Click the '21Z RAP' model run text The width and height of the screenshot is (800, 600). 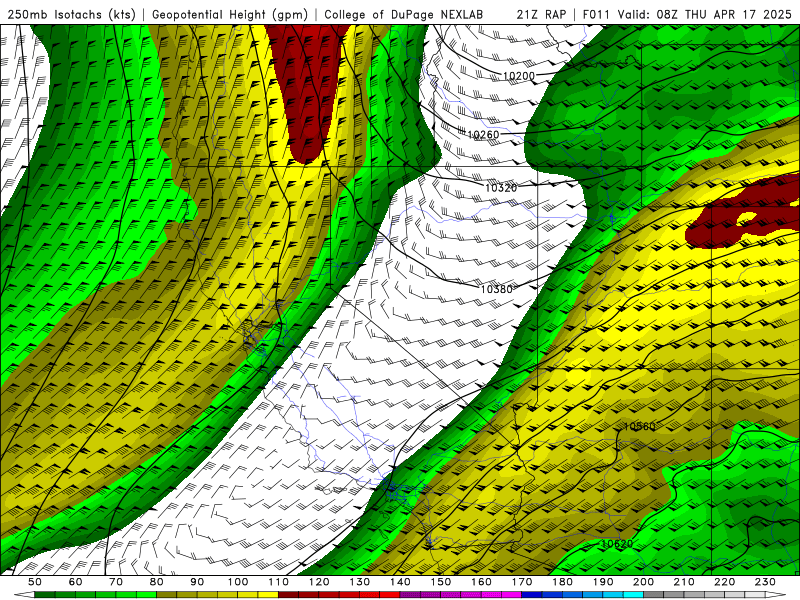[x=541, y=15]
